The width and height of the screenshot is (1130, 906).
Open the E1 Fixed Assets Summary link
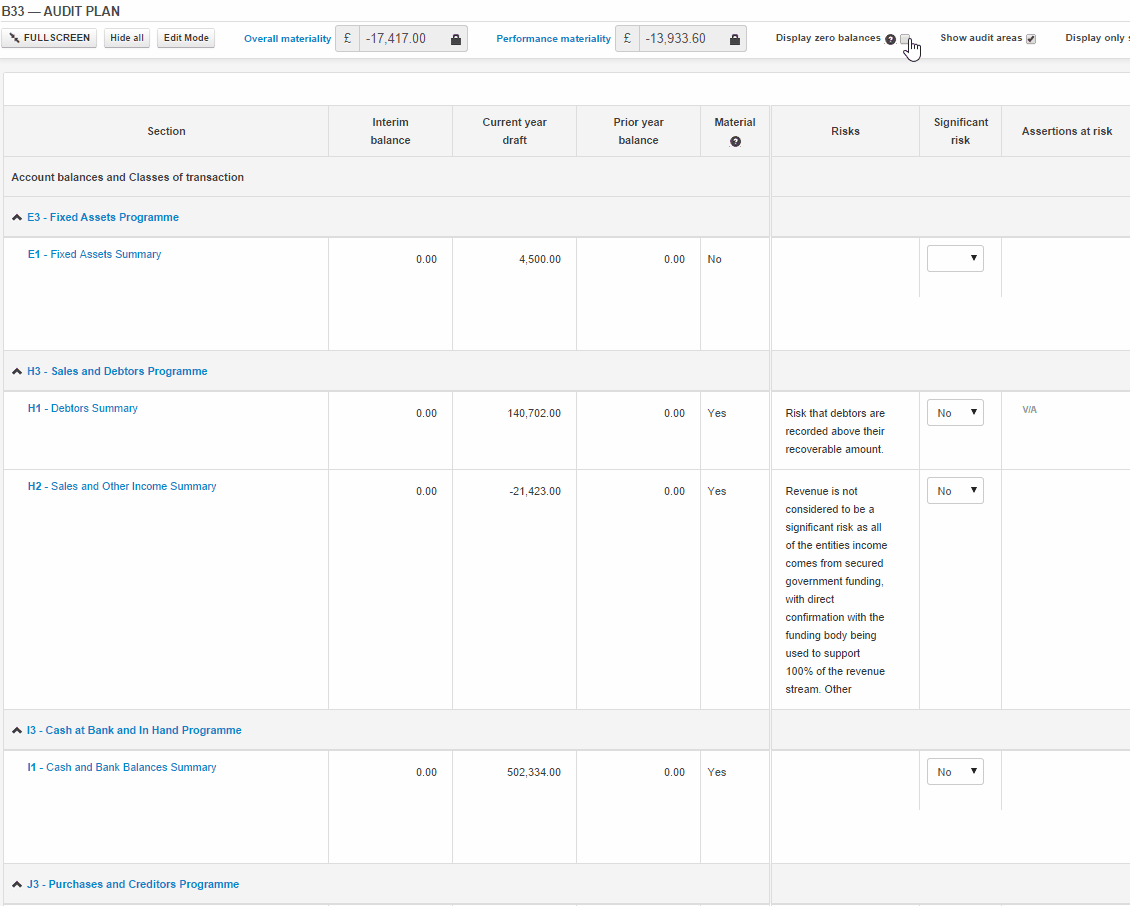click(94, 254)
